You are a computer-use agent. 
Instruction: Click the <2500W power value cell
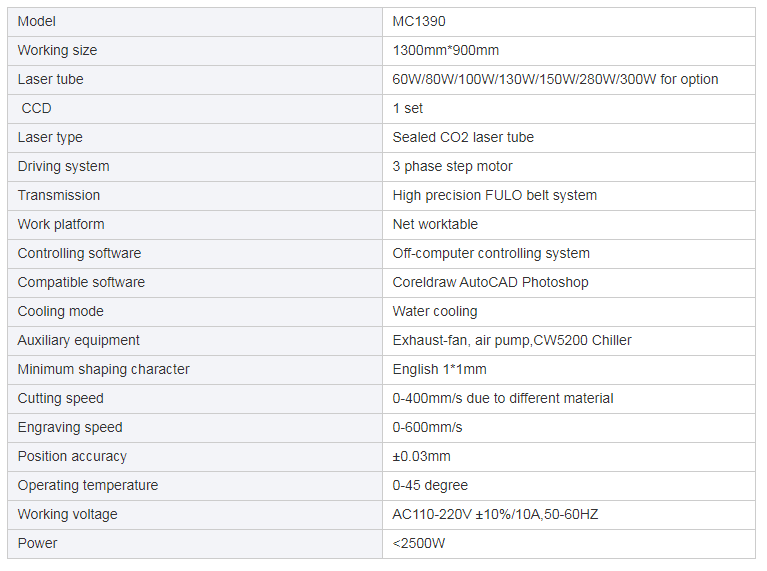(419, 543)
